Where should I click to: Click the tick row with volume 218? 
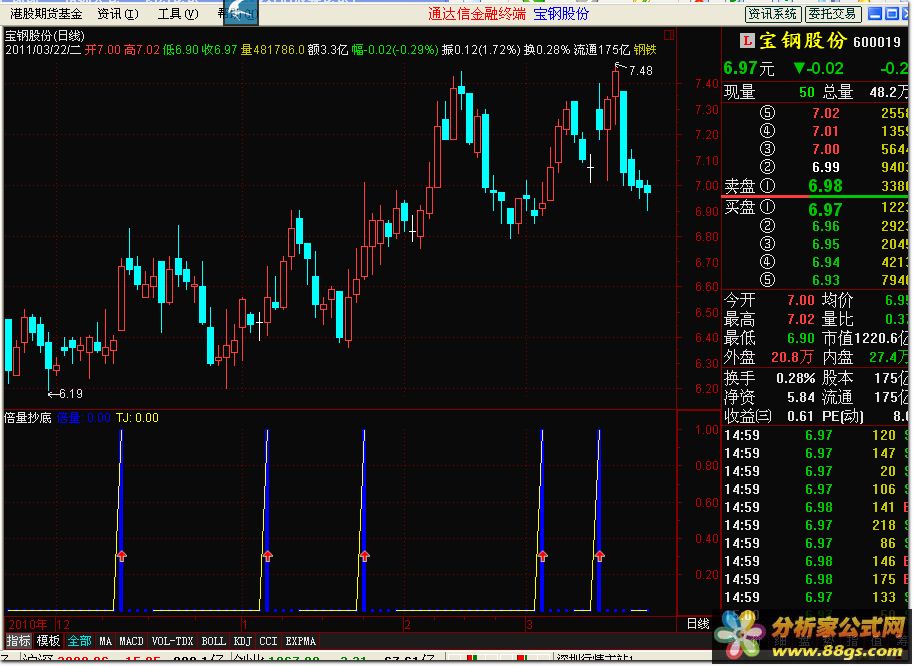[816, 526]
